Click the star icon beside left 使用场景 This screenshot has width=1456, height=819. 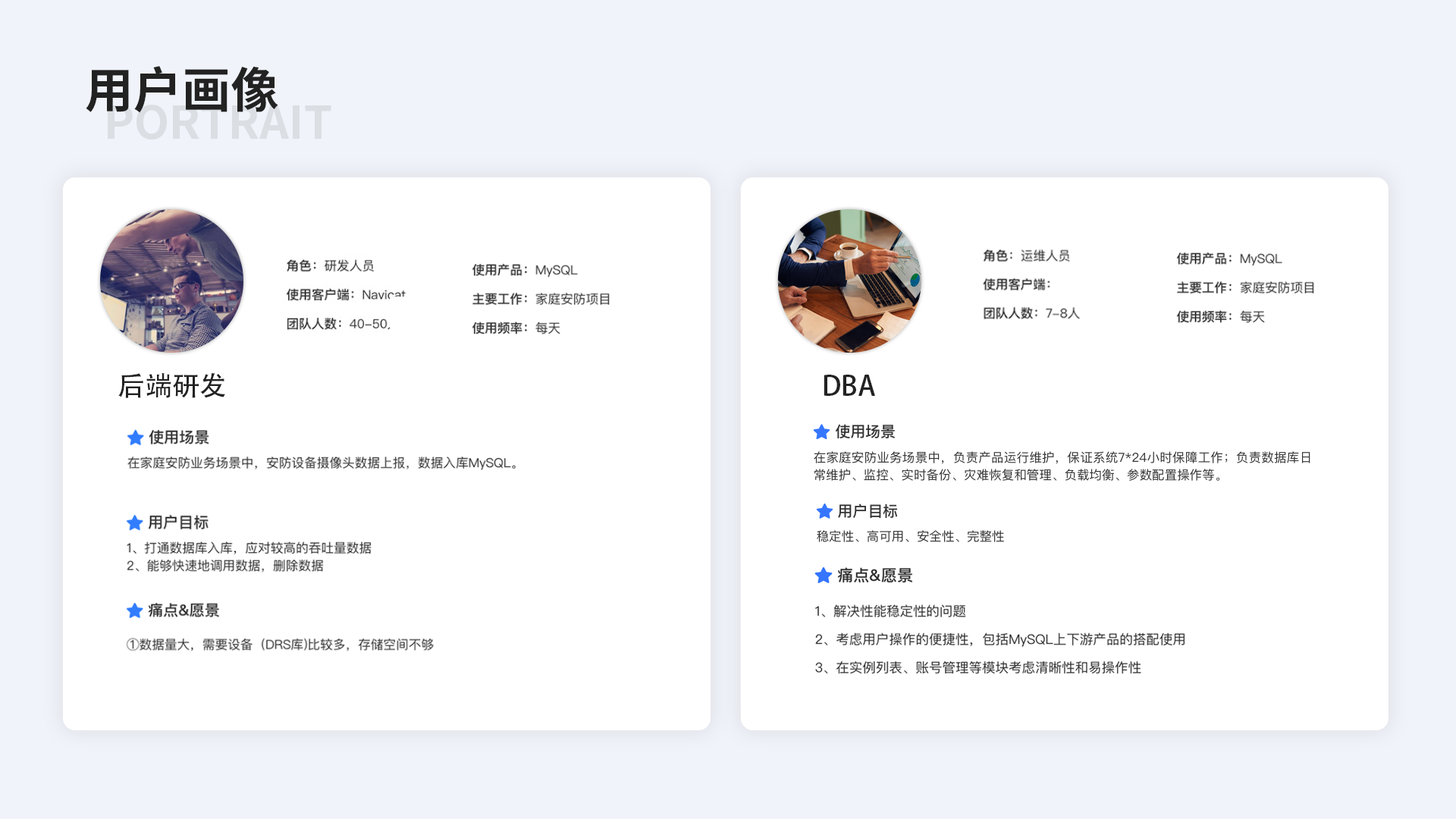135,438
